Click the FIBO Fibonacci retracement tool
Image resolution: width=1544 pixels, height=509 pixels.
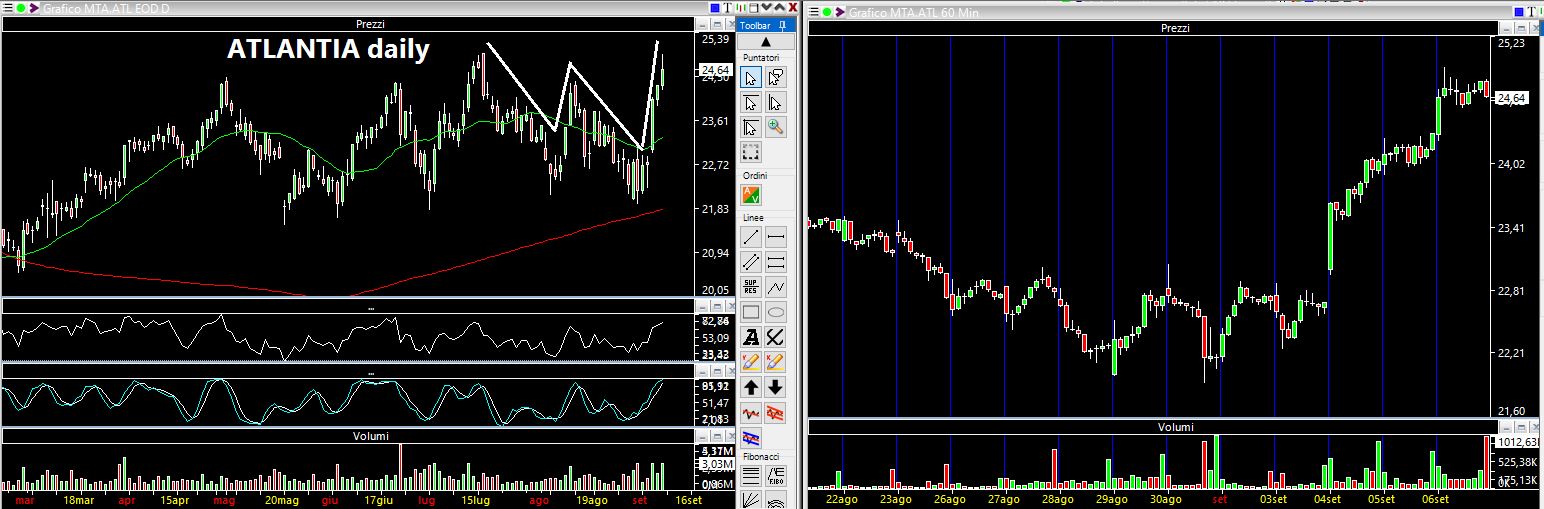pos(775,474)
